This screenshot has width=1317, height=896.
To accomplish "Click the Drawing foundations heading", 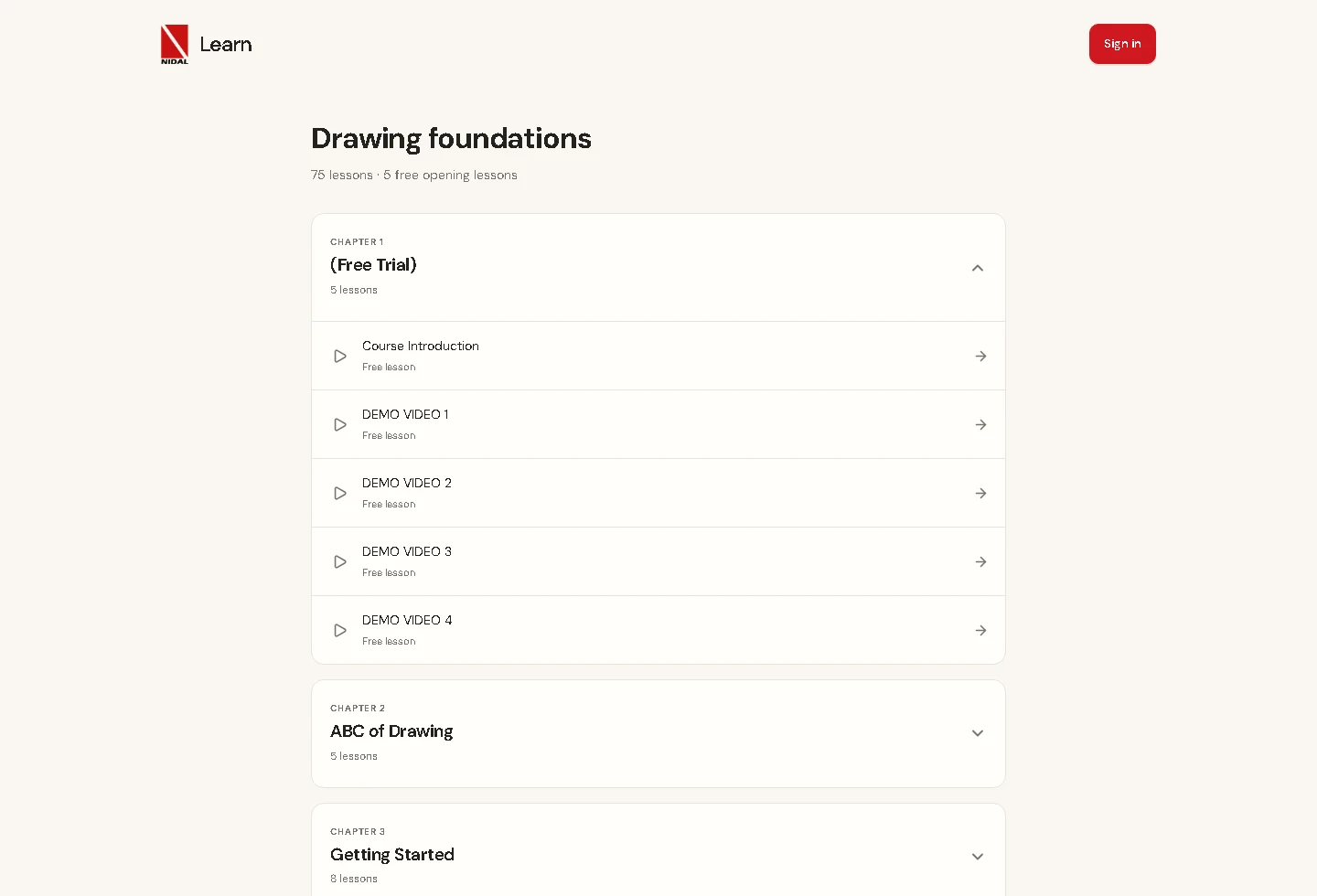I will tap(451, 139).
